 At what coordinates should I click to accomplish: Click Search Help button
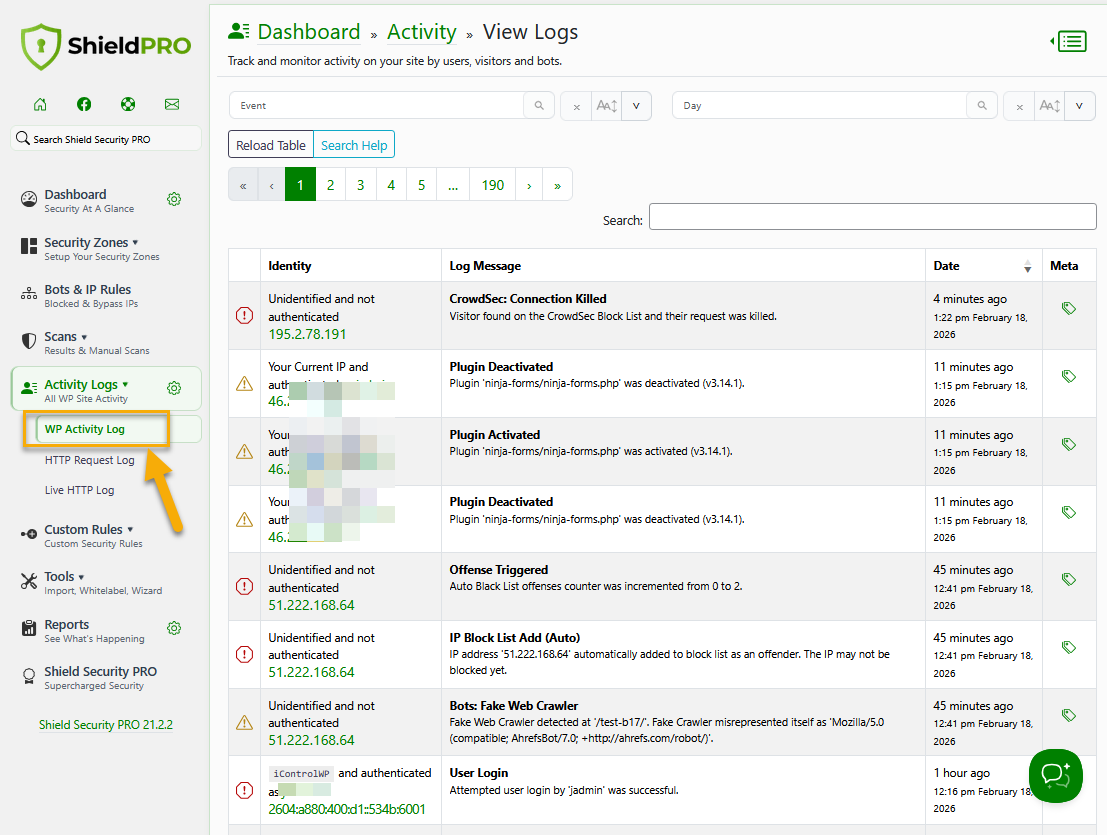[x=354, y=145]
